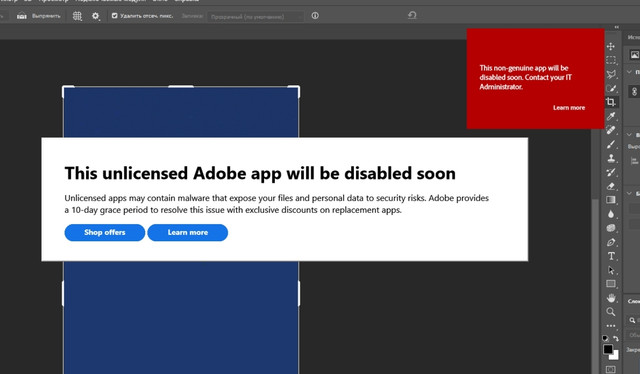The height and width of the screenshot is (374, 640).
Task: Set the background color swatch
Action: point(614,356)
